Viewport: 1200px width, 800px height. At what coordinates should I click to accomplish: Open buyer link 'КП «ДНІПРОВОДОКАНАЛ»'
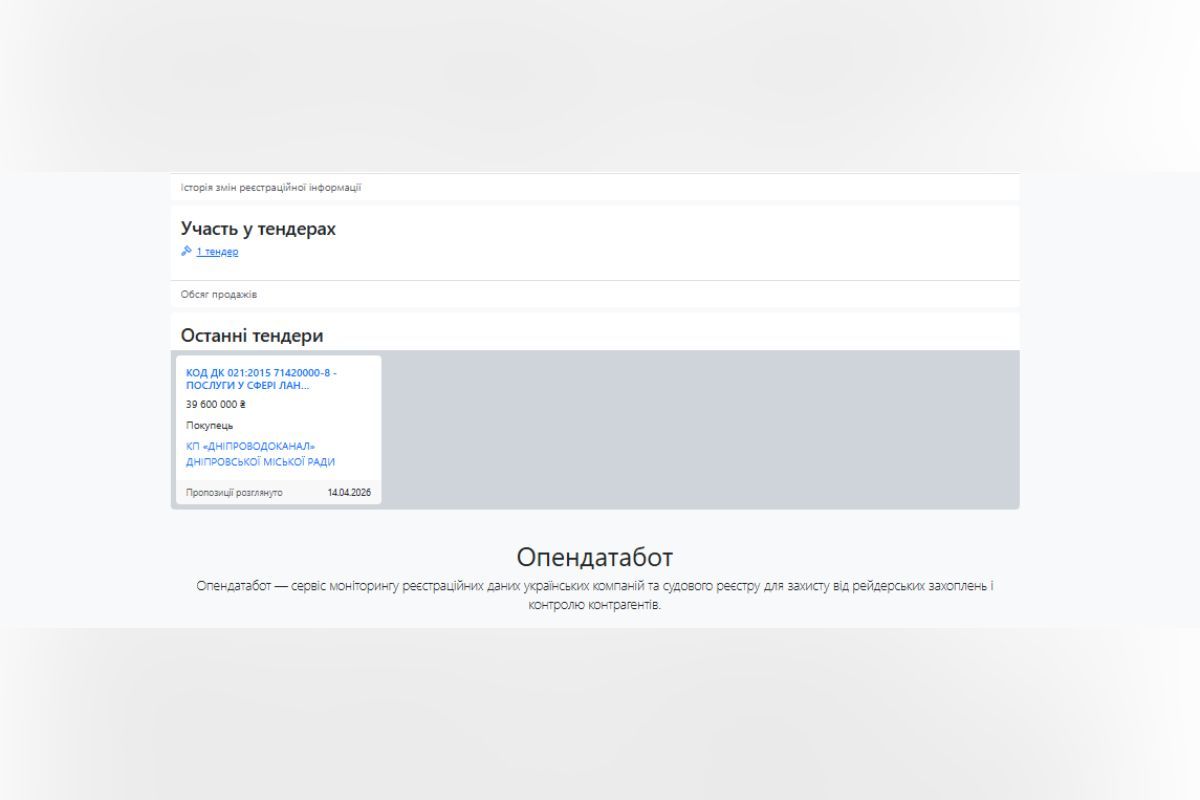click(x=250, y=446)
